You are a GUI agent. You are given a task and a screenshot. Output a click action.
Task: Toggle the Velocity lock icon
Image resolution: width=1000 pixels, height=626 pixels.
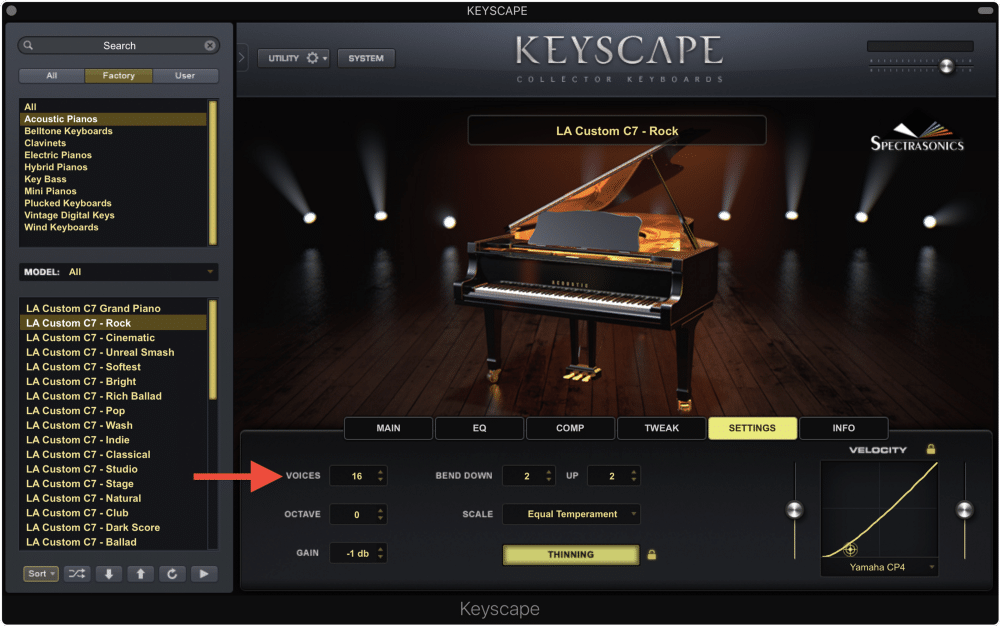(x=930, y=449)
